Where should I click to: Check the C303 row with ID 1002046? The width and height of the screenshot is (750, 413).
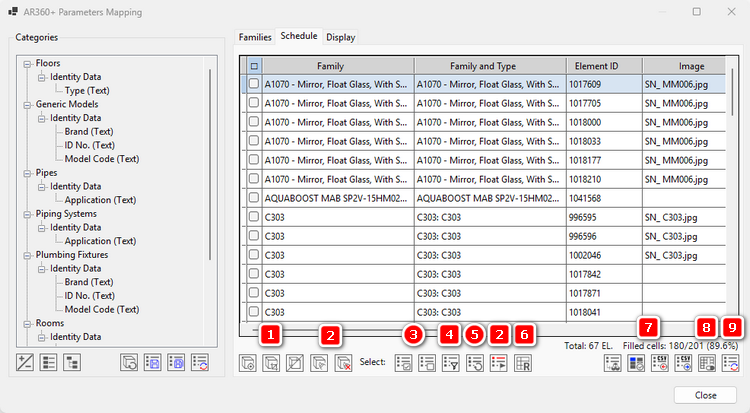click(x=254, y=255)
